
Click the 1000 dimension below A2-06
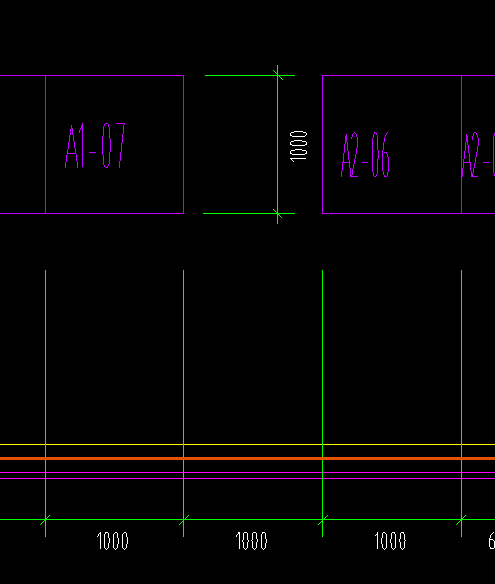click(390, 541)
